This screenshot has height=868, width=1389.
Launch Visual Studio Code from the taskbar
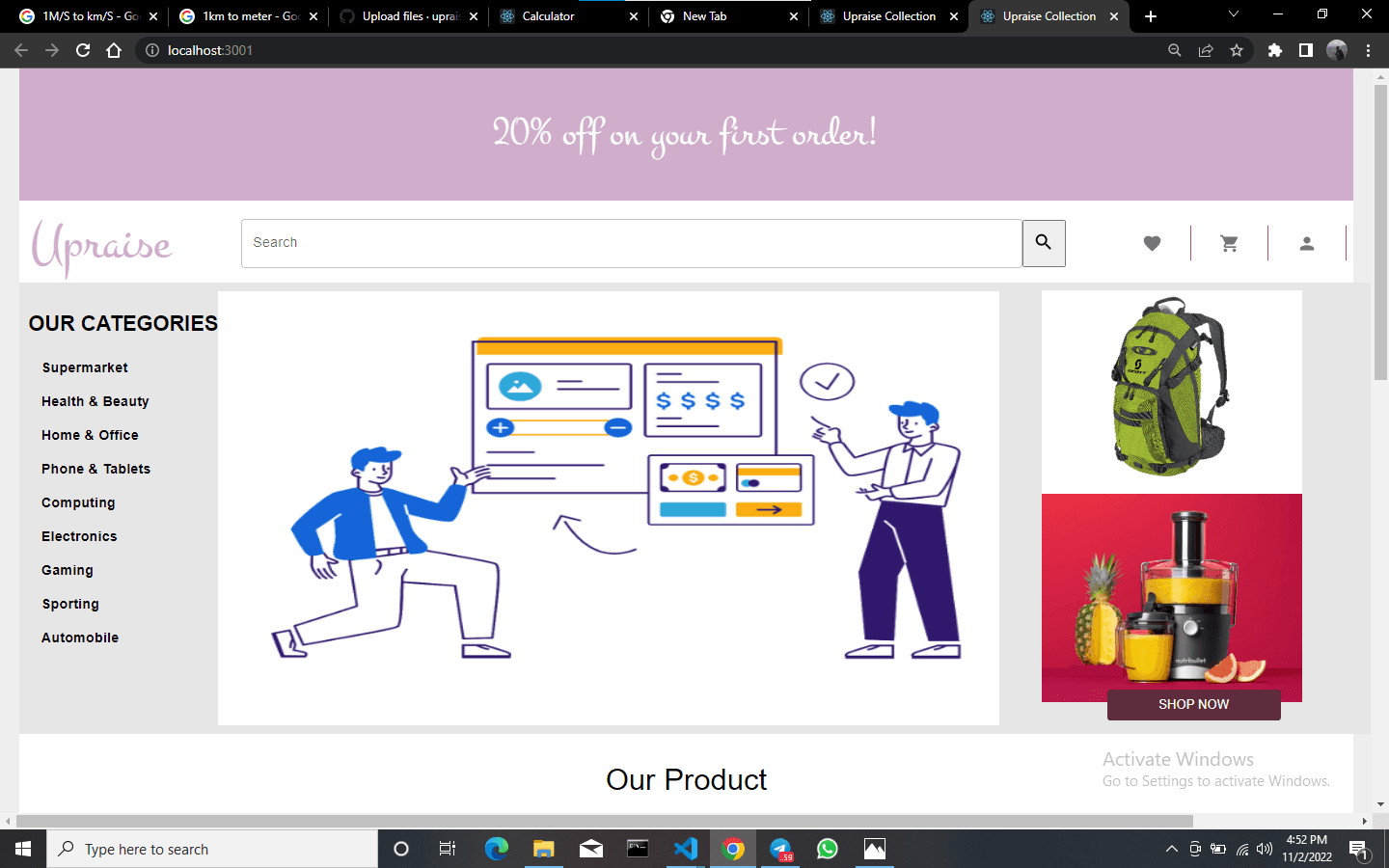(x=686, y=849)
